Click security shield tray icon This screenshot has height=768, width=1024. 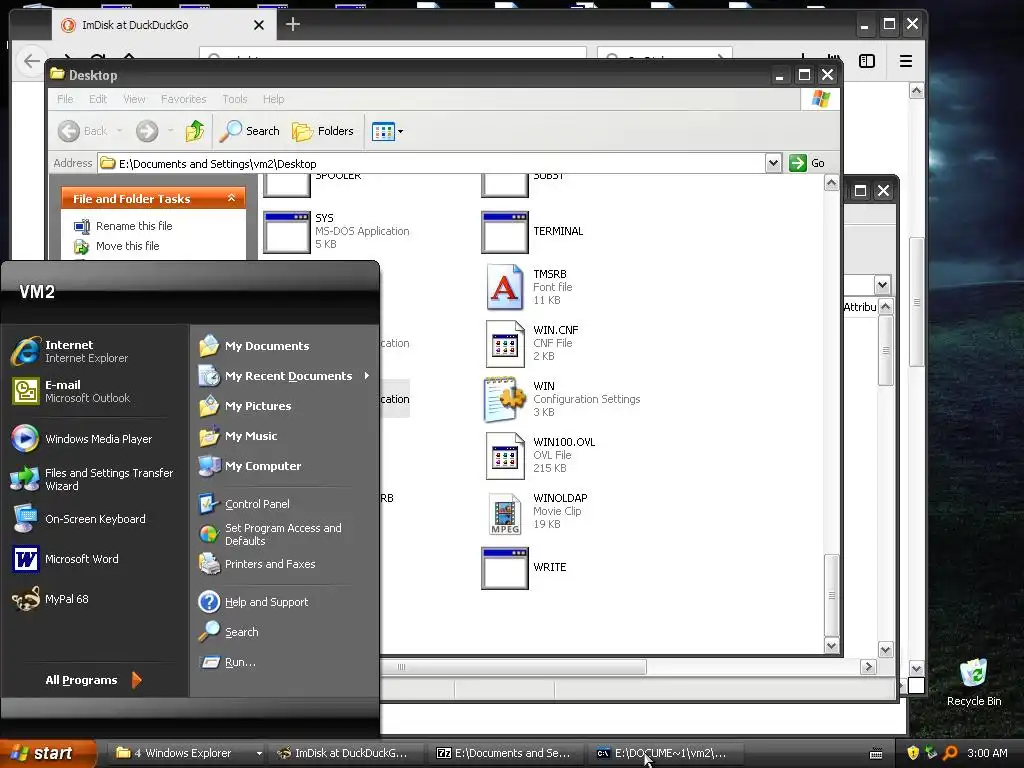click(912, 753)
